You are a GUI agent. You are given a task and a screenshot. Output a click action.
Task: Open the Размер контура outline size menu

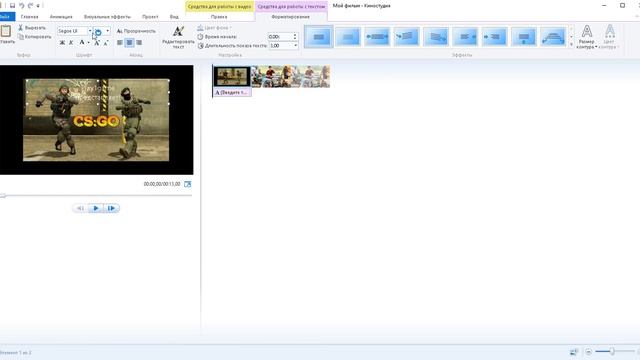[x=587, y=37]
